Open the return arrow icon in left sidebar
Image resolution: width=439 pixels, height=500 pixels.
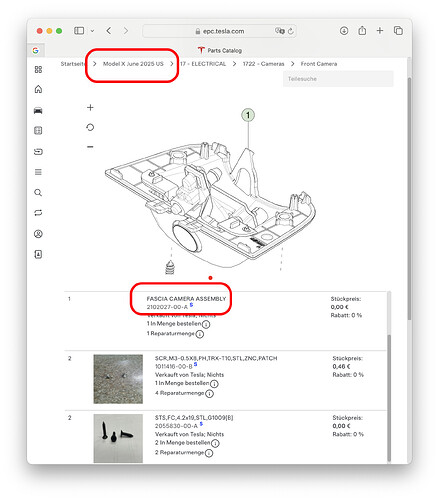pyautogui.click(x=38, y=152)
